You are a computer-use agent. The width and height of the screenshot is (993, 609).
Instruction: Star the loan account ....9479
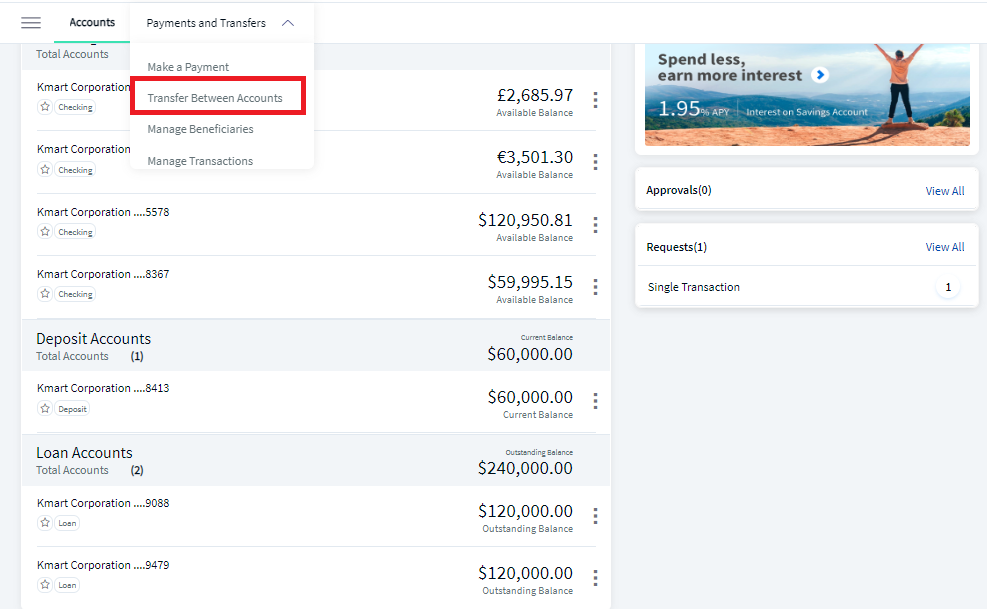(45, 585)
